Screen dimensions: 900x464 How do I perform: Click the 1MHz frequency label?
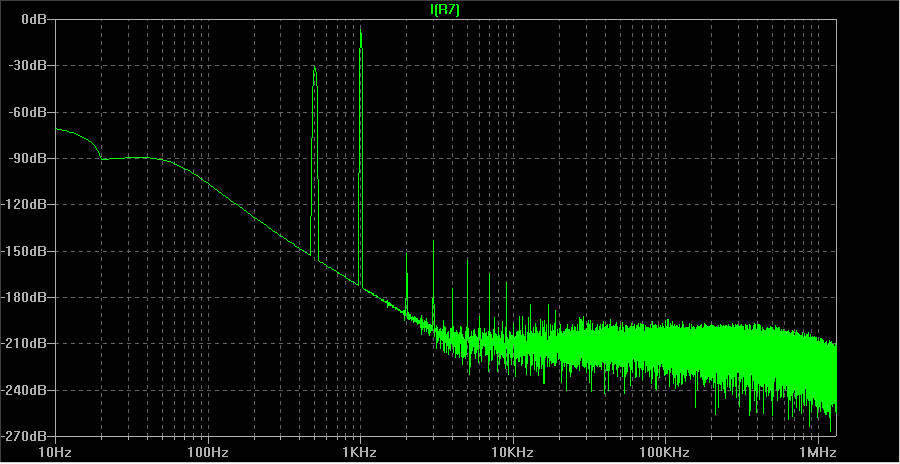coord(818,451)
